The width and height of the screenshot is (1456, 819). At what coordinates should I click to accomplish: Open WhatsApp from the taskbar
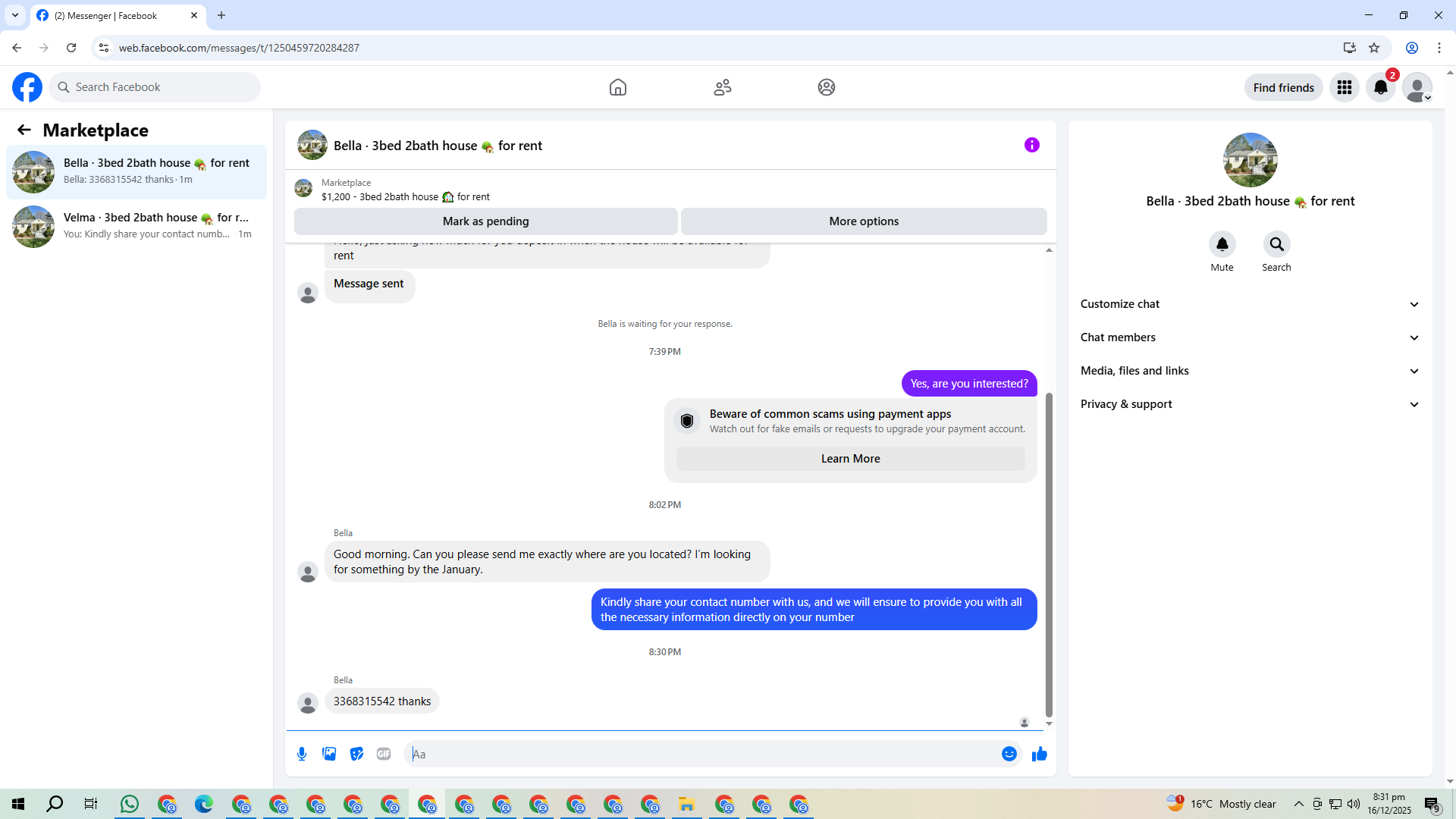click(x=130, y=804)
